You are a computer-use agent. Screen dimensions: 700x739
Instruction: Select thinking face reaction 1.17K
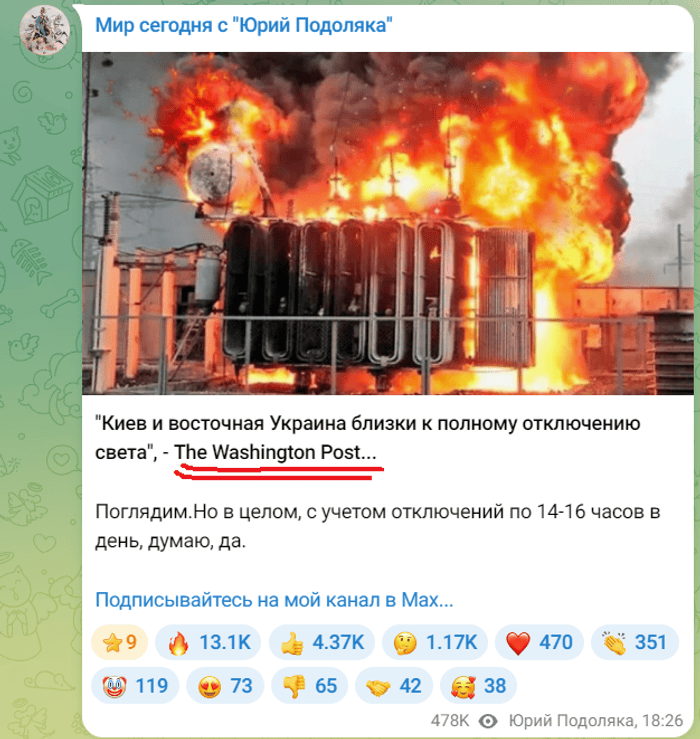pyautogui.click(x=435, y=642)
